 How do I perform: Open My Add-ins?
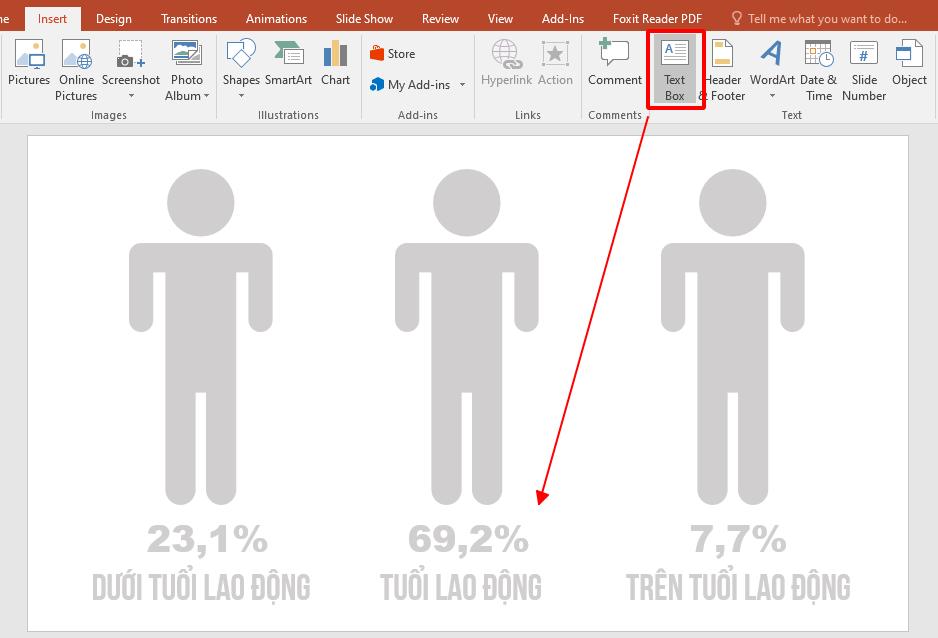click(410, 85)
